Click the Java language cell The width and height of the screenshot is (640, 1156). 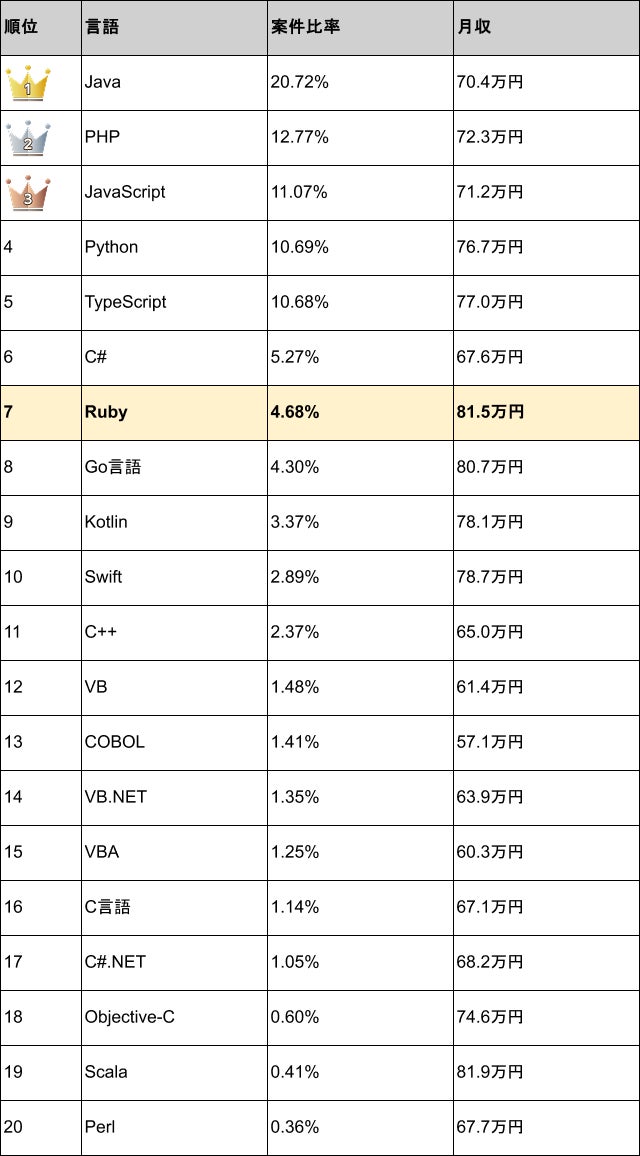103,82
